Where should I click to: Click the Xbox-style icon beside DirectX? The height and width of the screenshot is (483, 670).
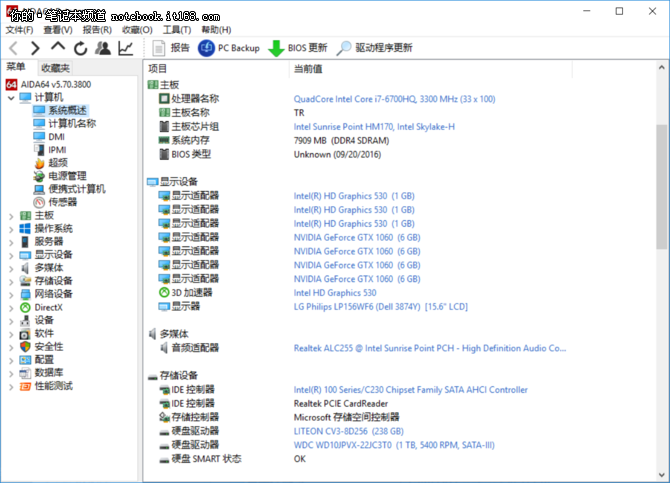coord(25,307)
